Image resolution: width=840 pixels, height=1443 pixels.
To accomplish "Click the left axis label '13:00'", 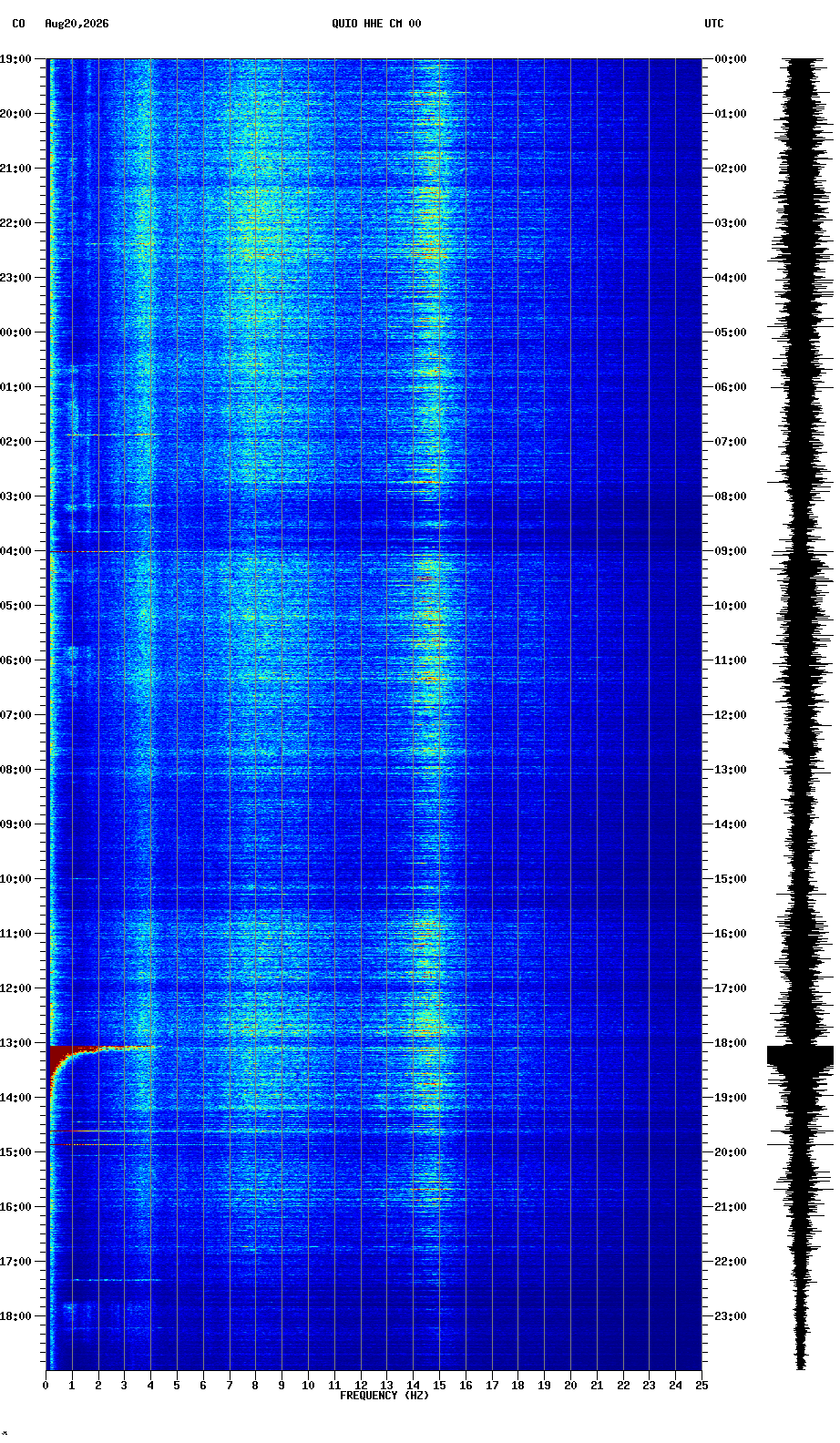I will (15, 1043).
